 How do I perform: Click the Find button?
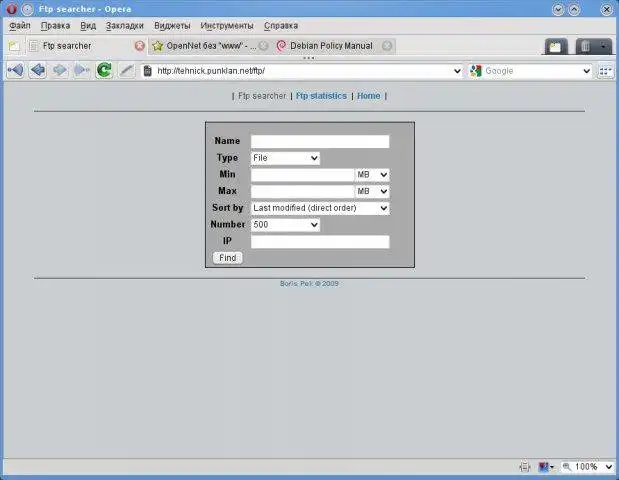pos(228,258)
